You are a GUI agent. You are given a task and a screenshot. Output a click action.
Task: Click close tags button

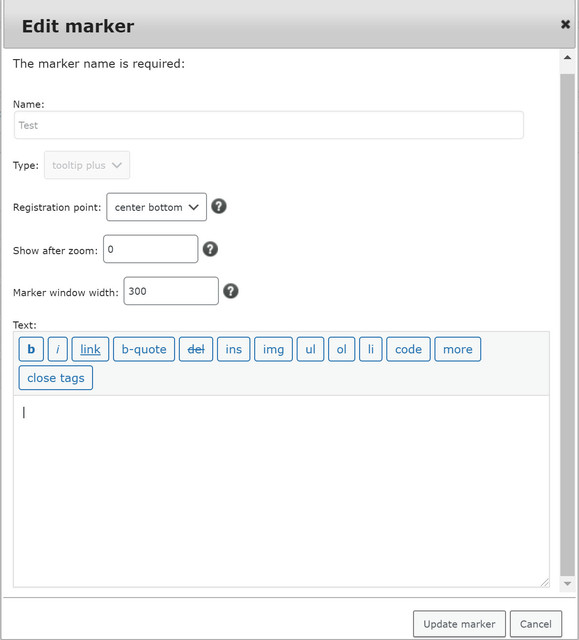(56, 378)
